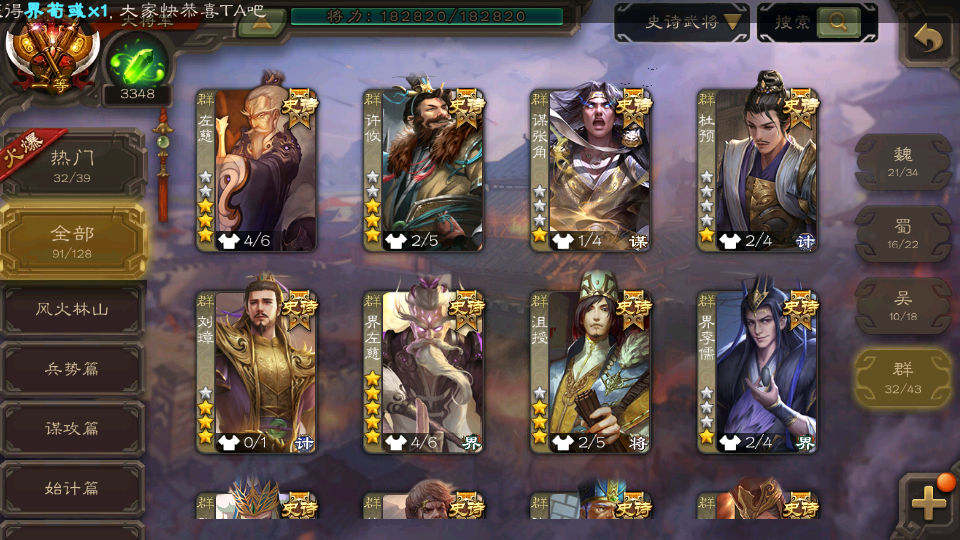Tap the 史诗 badge on 杜预 card
Image resolution: width=960 pixels, height=540 pixels.
800,106
